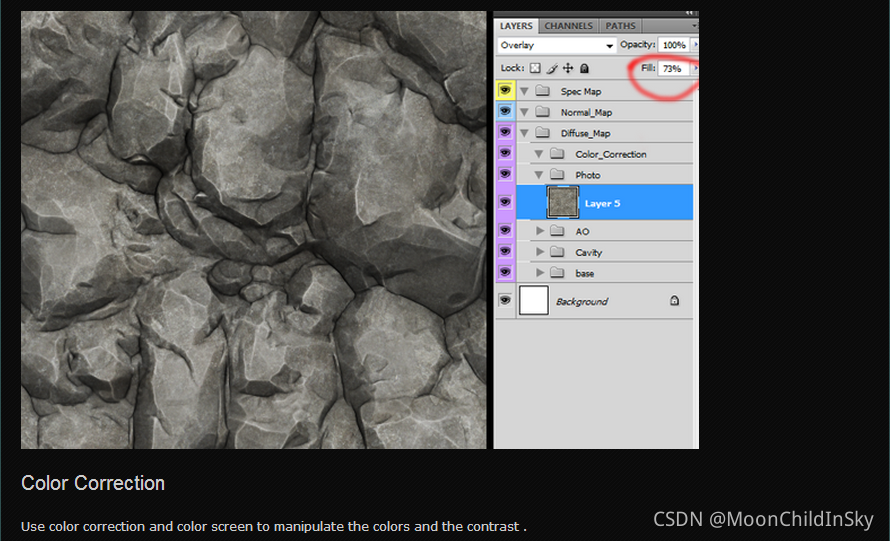Hide Layer 5 visibility eye
Image resolution: width=890 pixels, height=541 pixels.
(505, 202)
